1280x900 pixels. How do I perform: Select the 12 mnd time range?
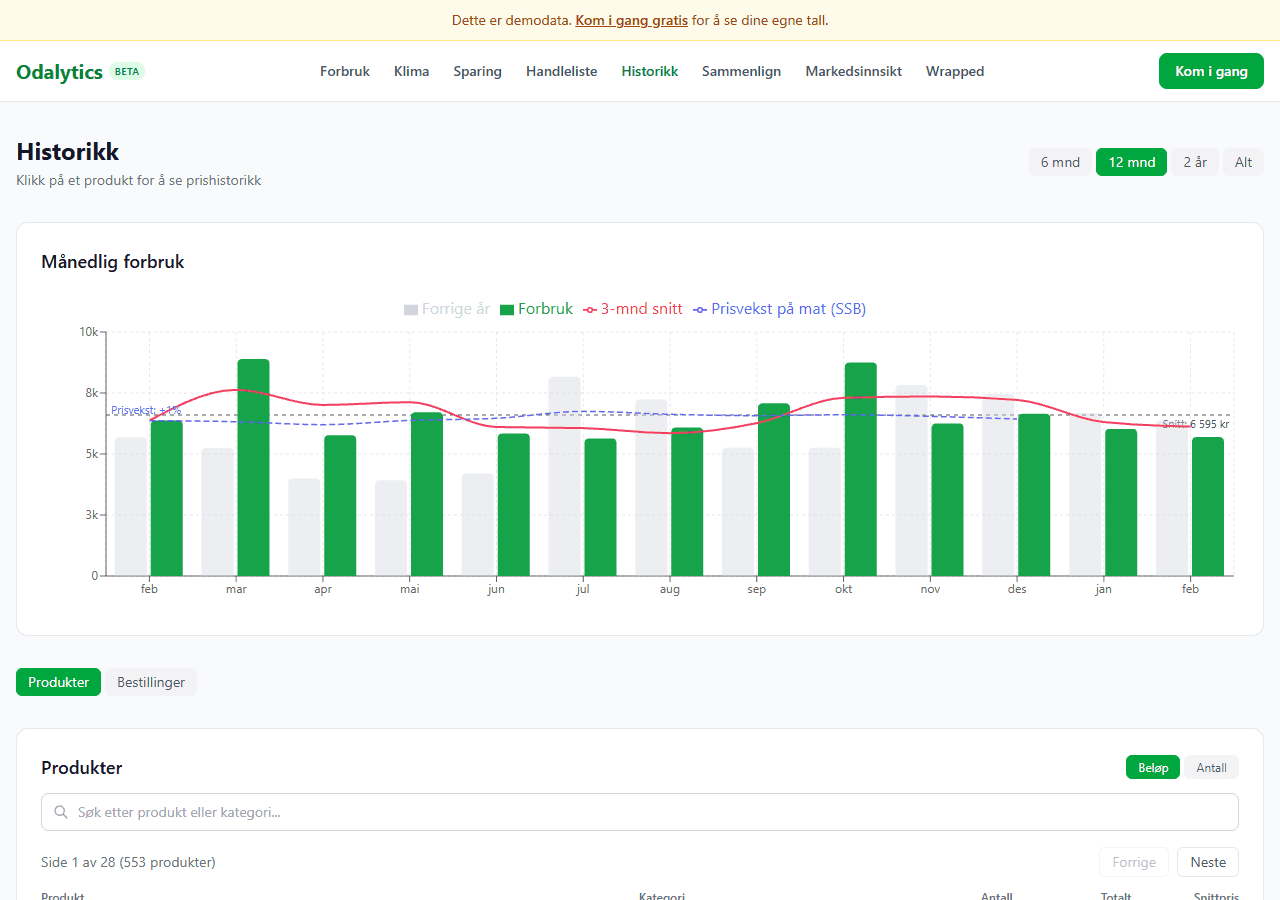click(1131, 162)
